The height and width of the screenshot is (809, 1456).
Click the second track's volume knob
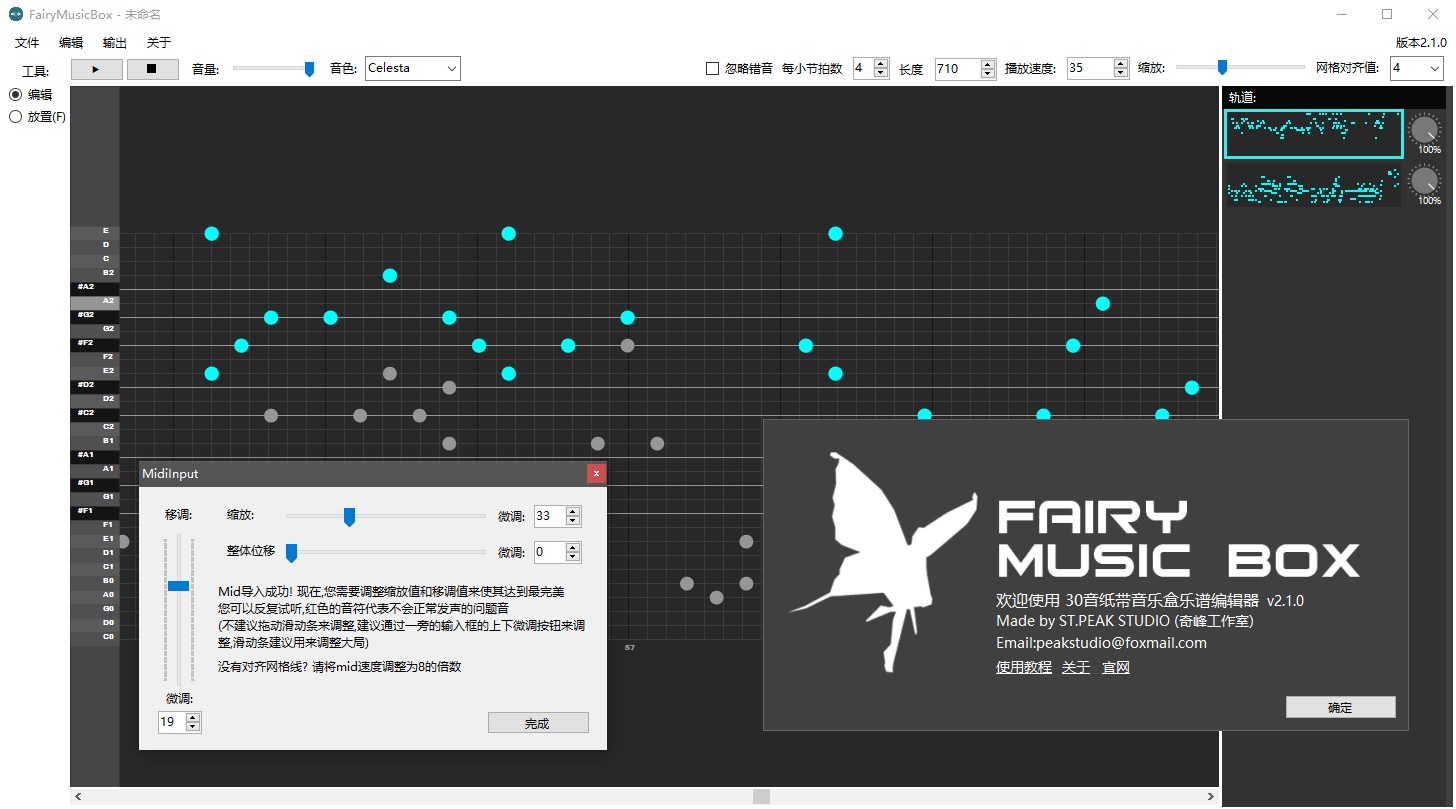pyautogui.click(x=1423, y=180)
